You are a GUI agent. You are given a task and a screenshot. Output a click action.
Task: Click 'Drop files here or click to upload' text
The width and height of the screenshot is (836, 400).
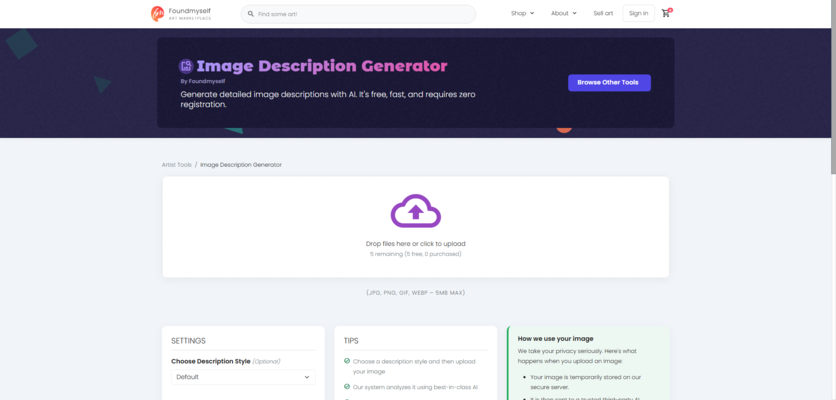pos(415,243)
